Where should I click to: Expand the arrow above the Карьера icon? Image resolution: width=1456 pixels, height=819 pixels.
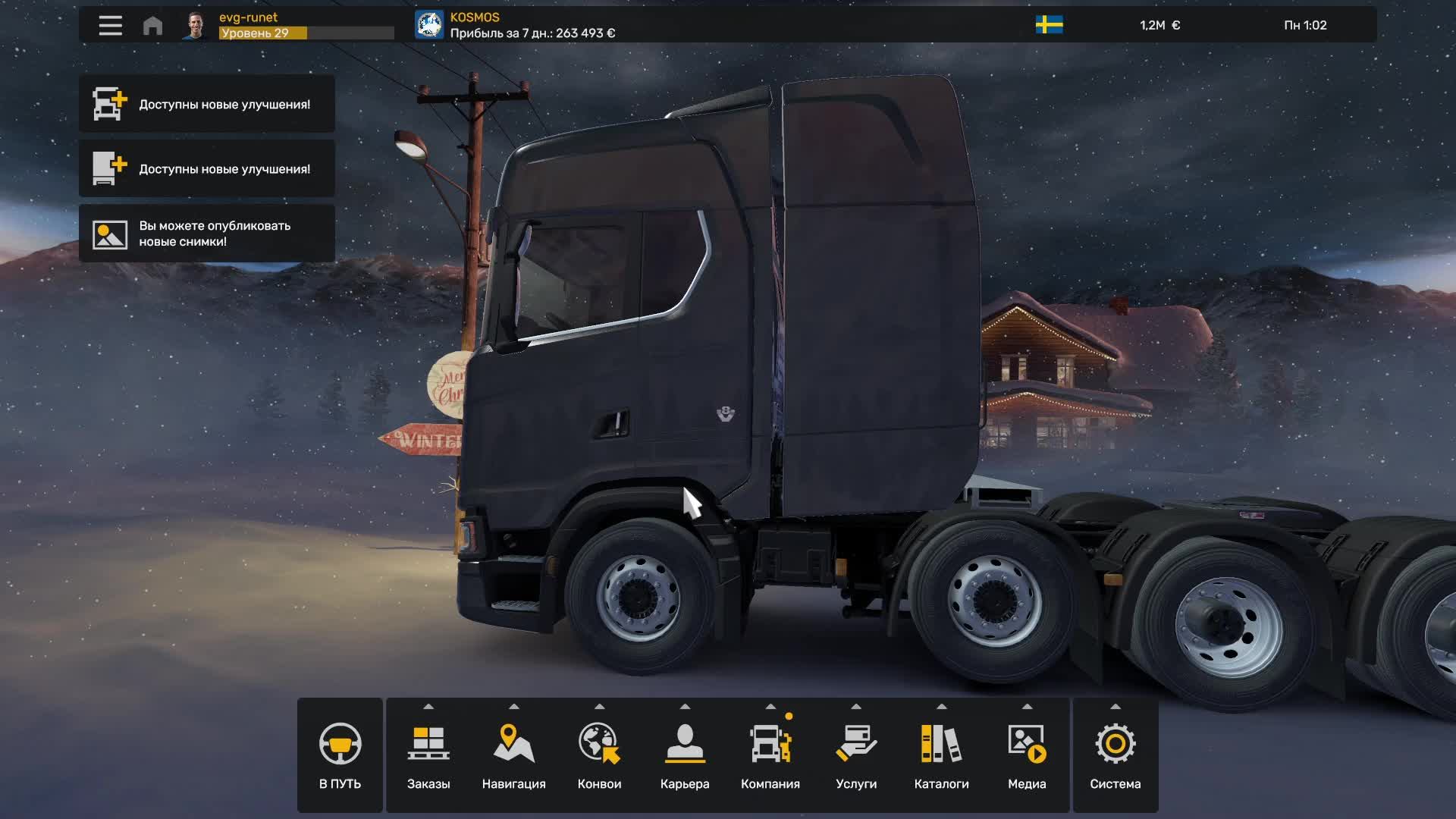[686, 705]
